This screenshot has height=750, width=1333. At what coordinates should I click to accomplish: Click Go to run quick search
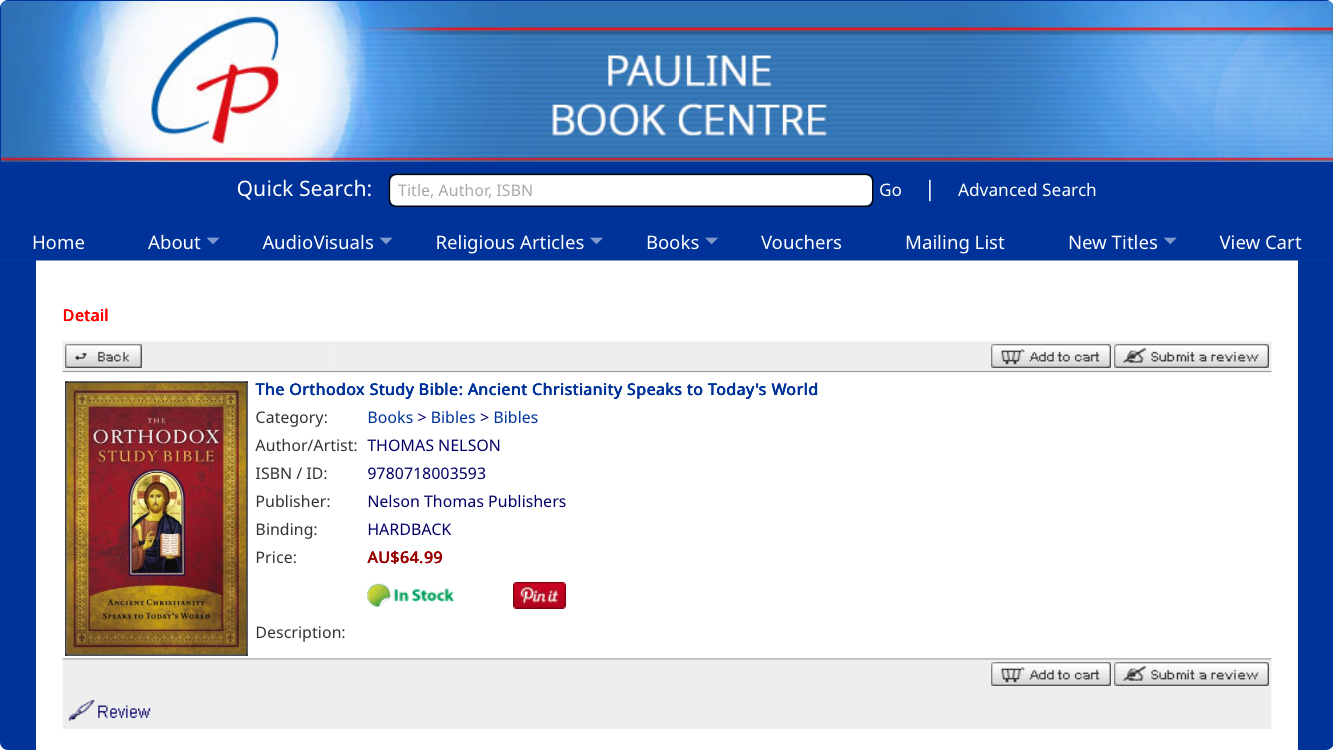tap(890, 190)
